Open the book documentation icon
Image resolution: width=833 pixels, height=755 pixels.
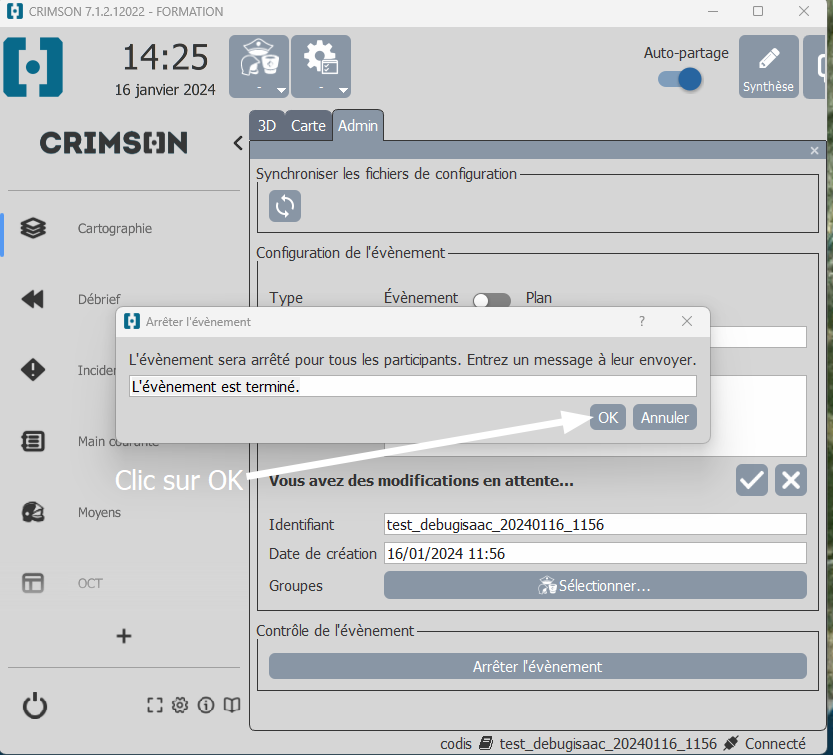[x=232, y=705]
